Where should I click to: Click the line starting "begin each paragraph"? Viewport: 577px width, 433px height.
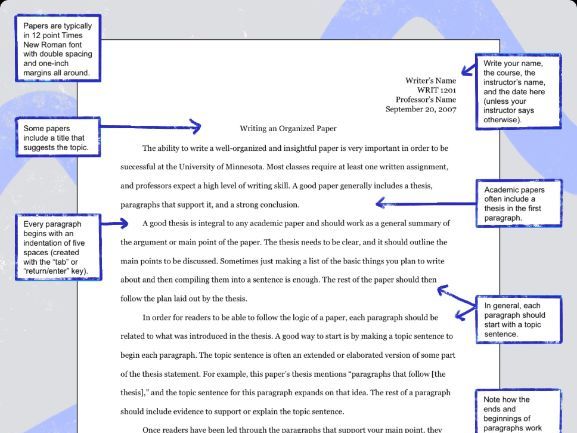(x=288, y=355)
